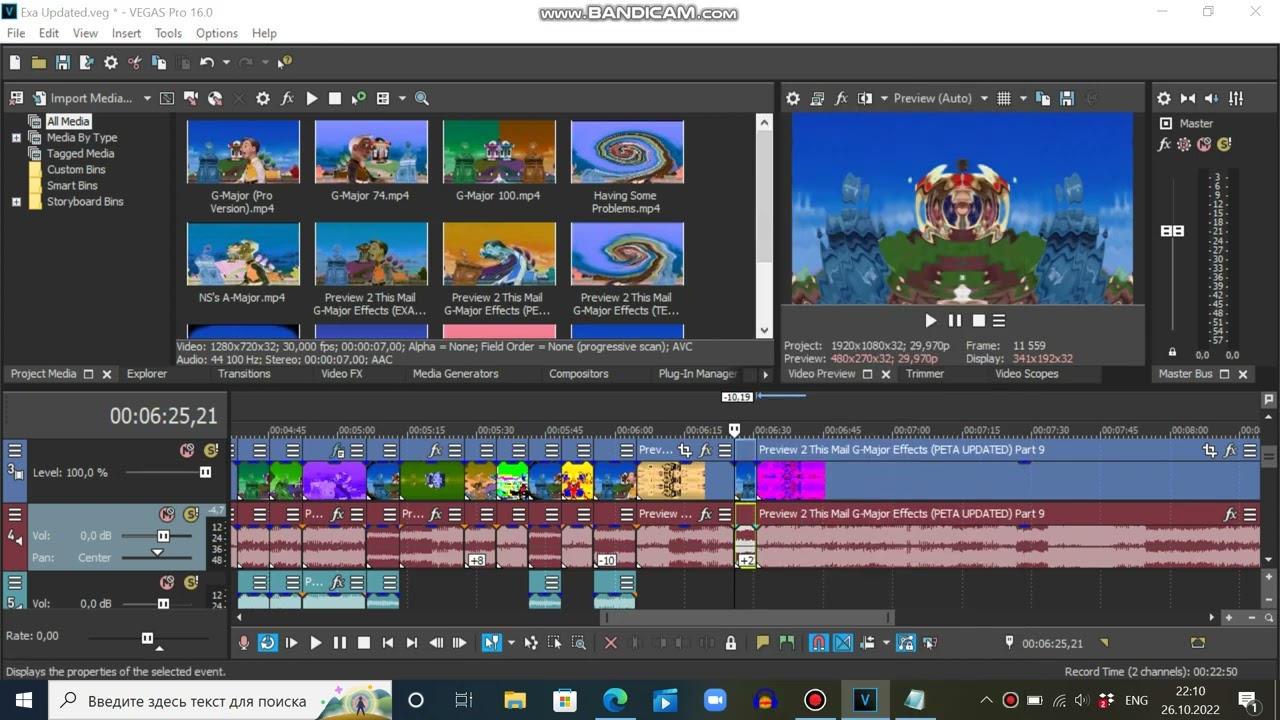Open a project with the folder icon
The width and height of the screenshot is (1280, 720).
38,62
